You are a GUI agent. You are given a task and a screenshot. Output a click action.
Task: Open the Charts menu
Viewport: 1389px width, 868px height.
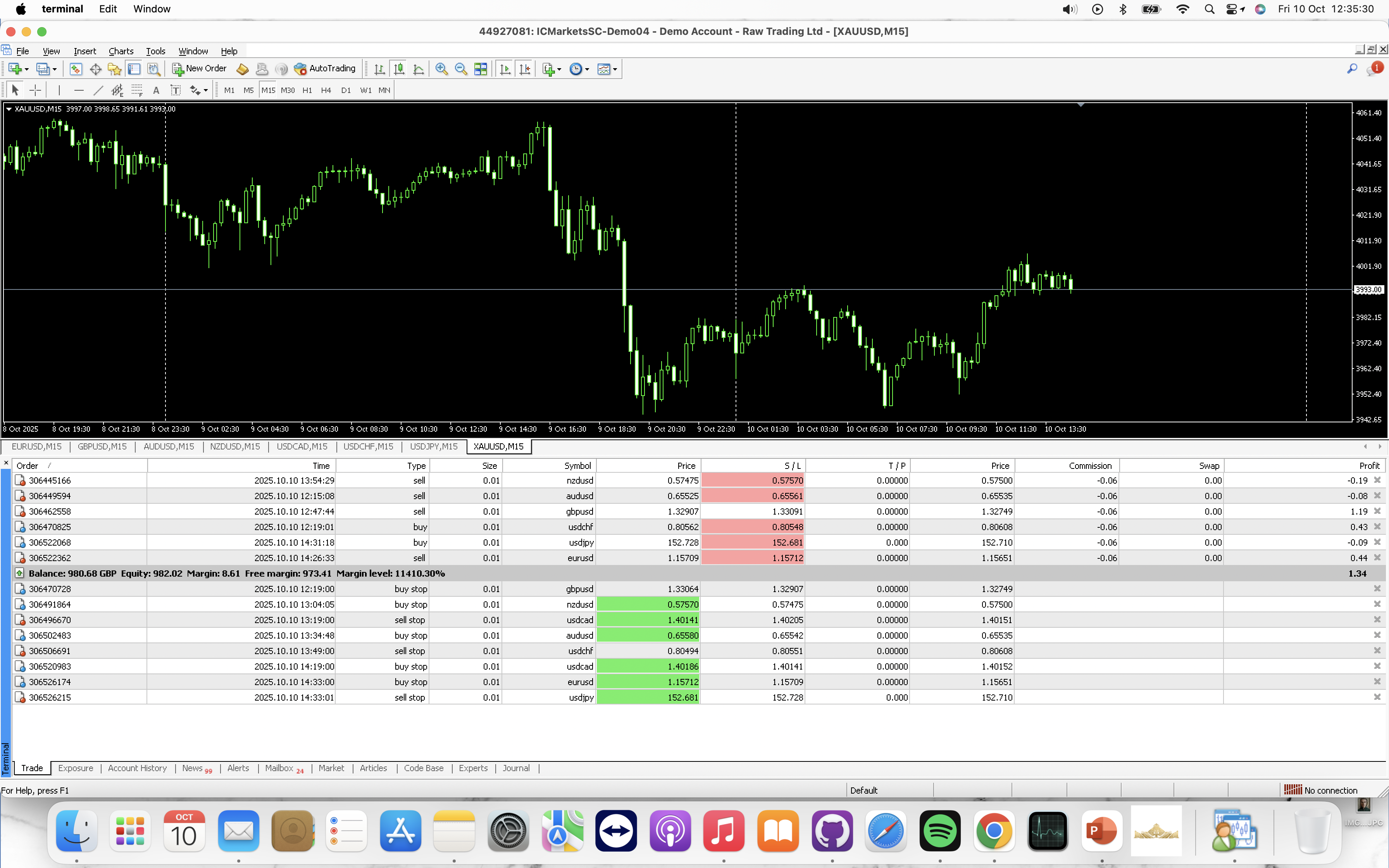coord(121,51)
